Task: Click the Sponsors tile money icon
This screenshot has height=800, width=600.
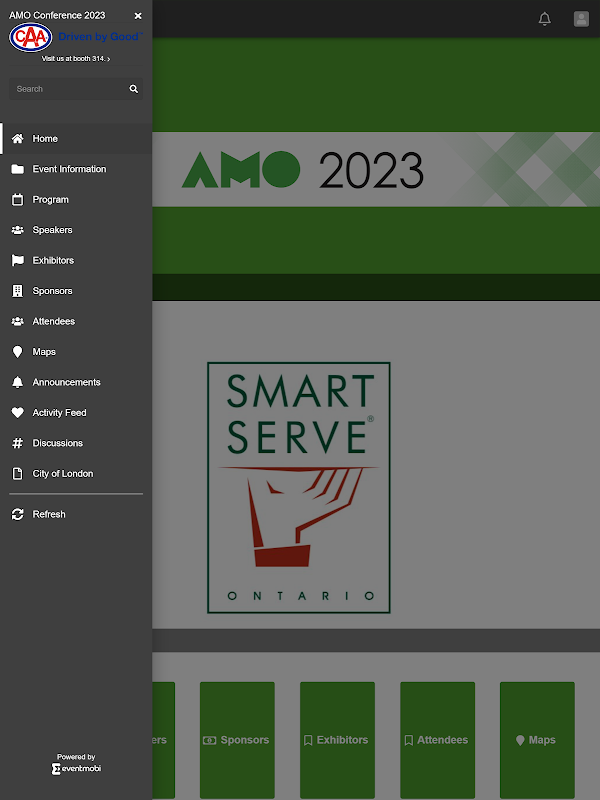Action: [209, 740]
